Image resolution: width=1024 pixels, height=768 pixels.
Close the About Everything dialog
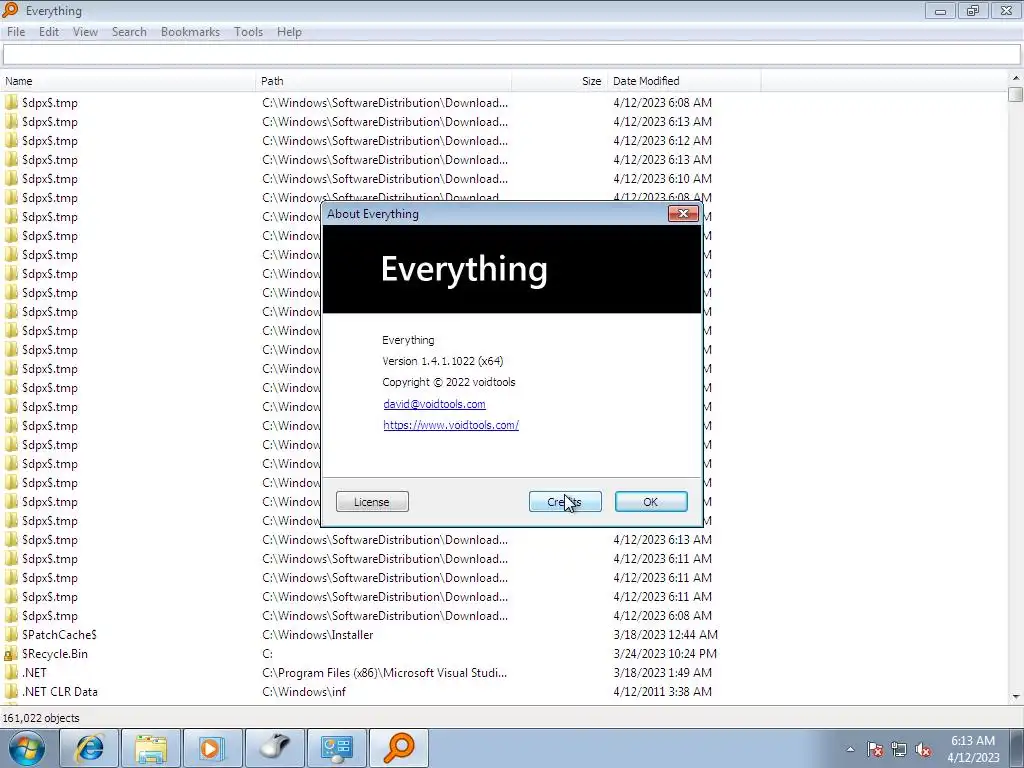click(683, 214)
